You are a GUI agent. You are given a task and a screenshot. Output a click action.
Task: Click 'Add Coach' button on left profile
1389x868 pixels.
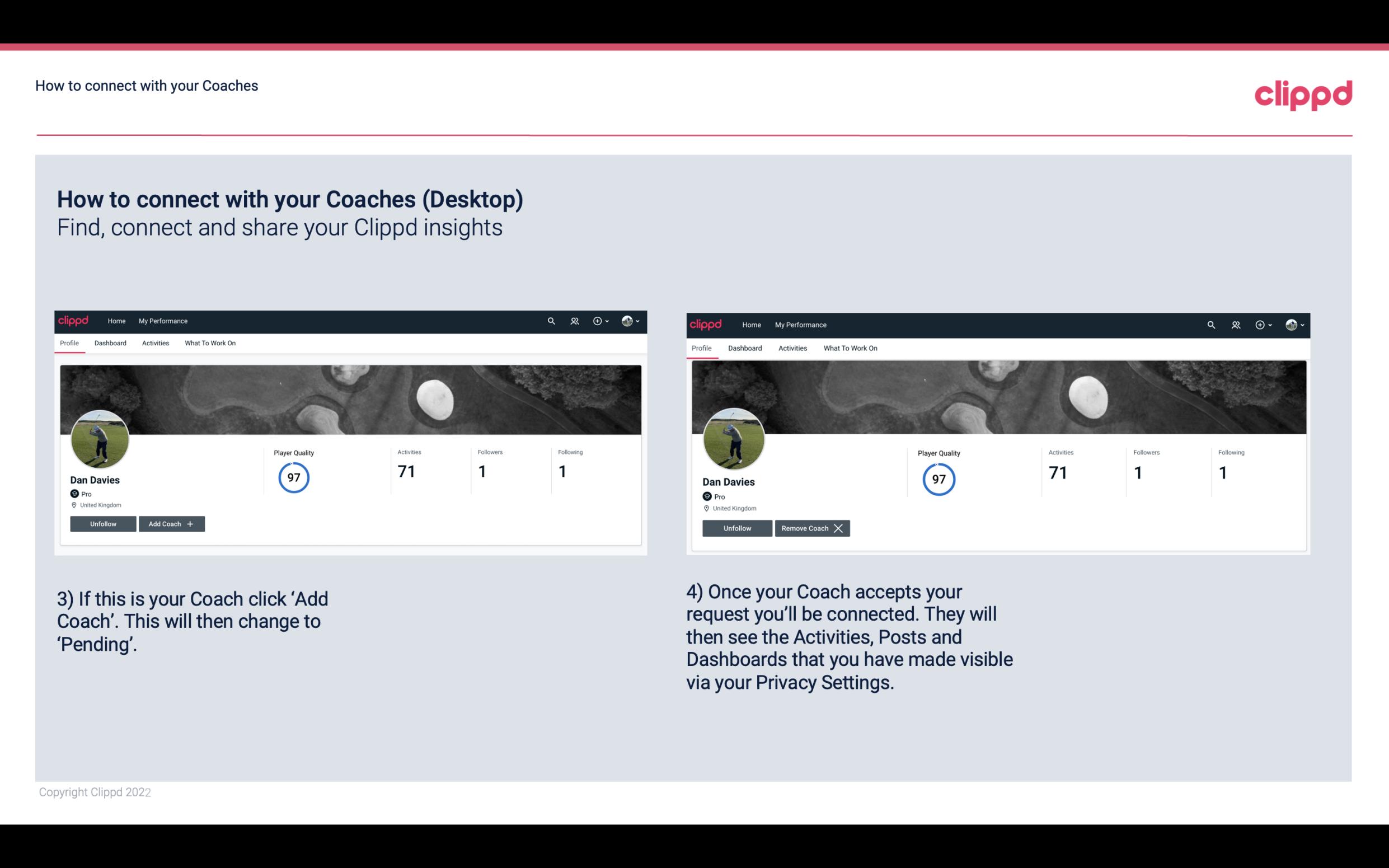click(x=171, y=524)
